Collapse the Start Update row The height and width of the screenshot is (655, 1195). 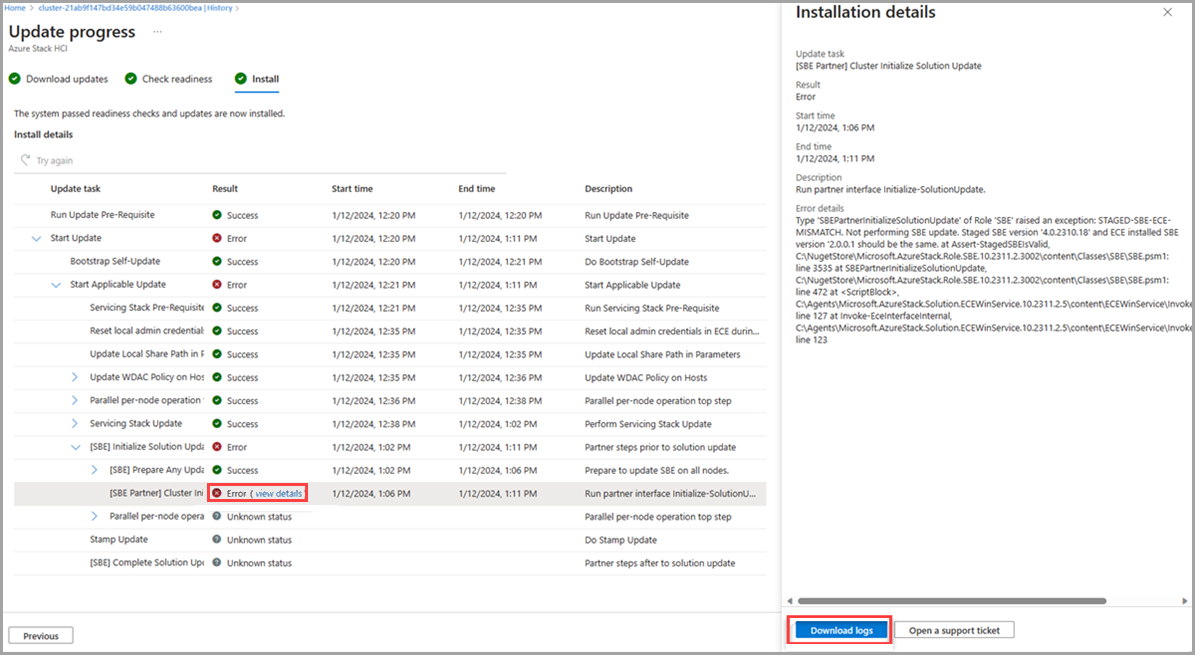click(x=36, y=239)
